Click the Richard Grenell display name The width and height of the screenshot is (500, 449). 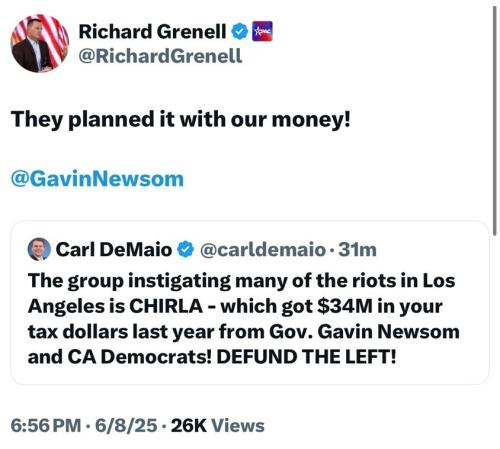[152, 32]
